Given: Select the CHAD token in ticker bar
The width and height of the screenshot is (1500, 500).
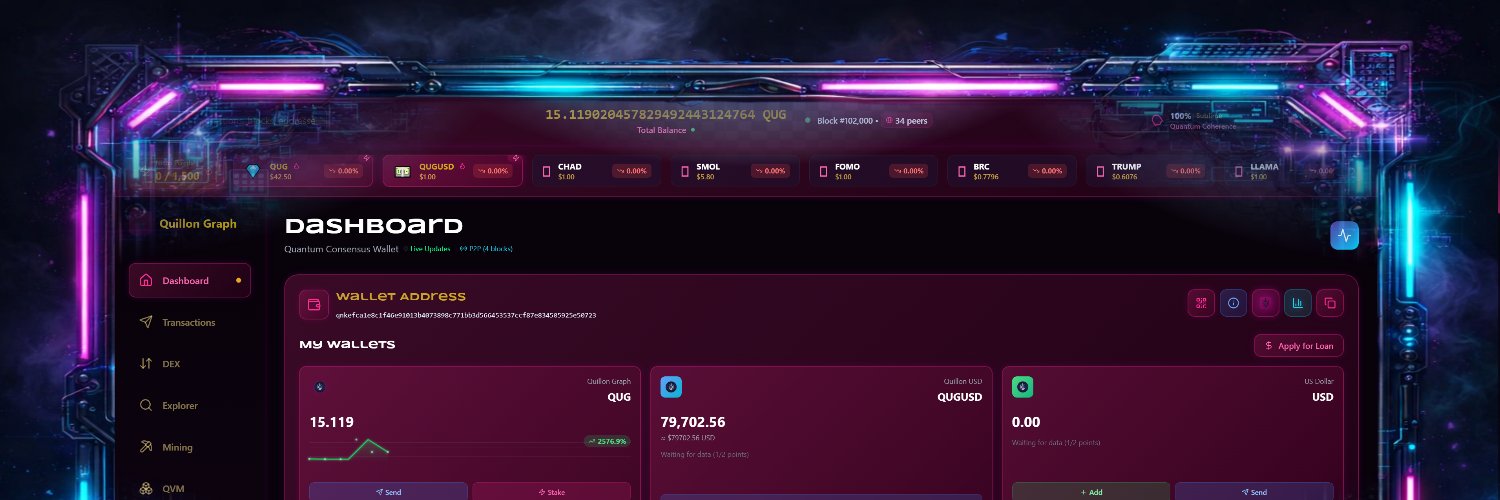Looking at the screenshot, I should pos(596,171).
